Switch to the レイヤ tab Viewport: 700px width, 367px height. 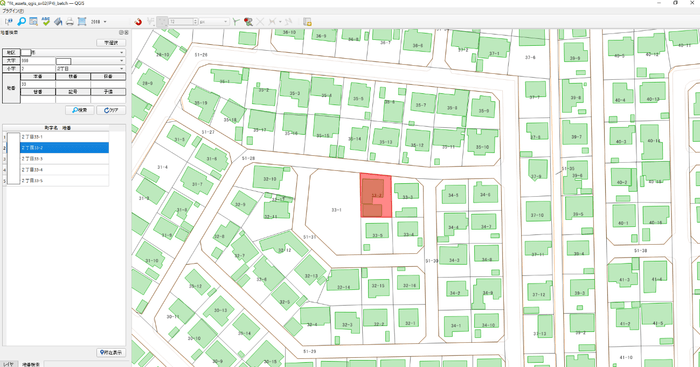pos(8,364)
